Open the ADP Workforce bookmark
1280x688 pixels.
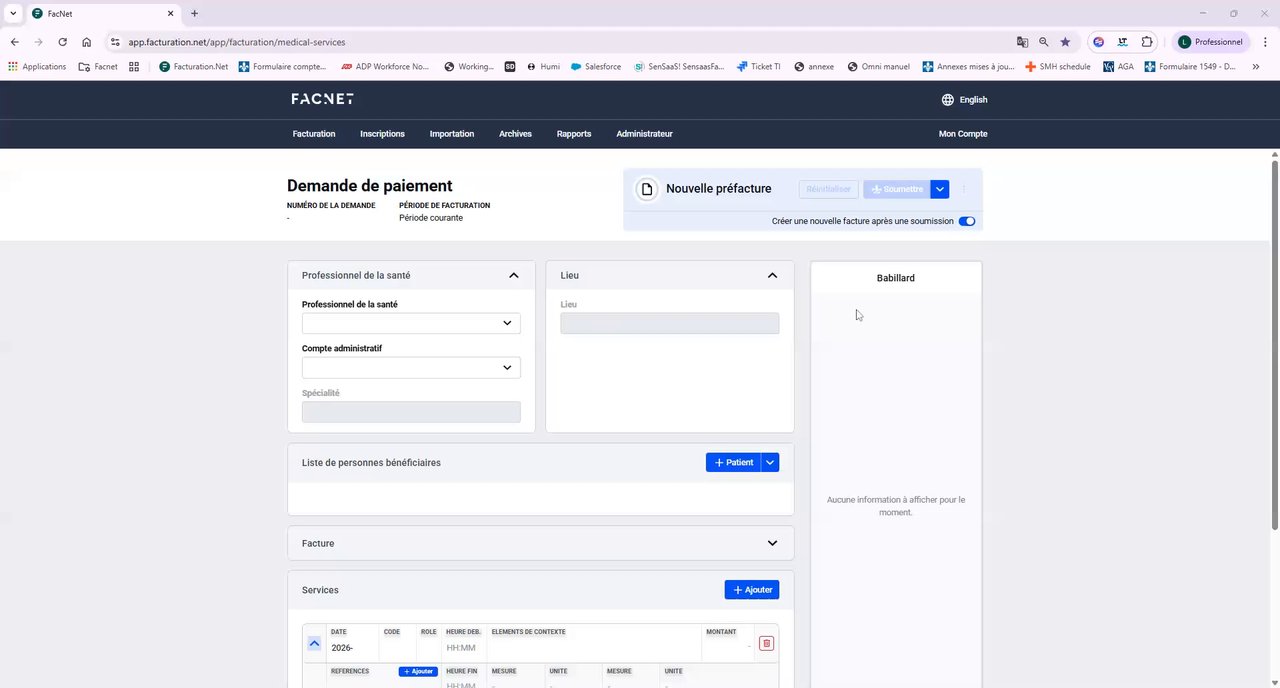[385, 67]
